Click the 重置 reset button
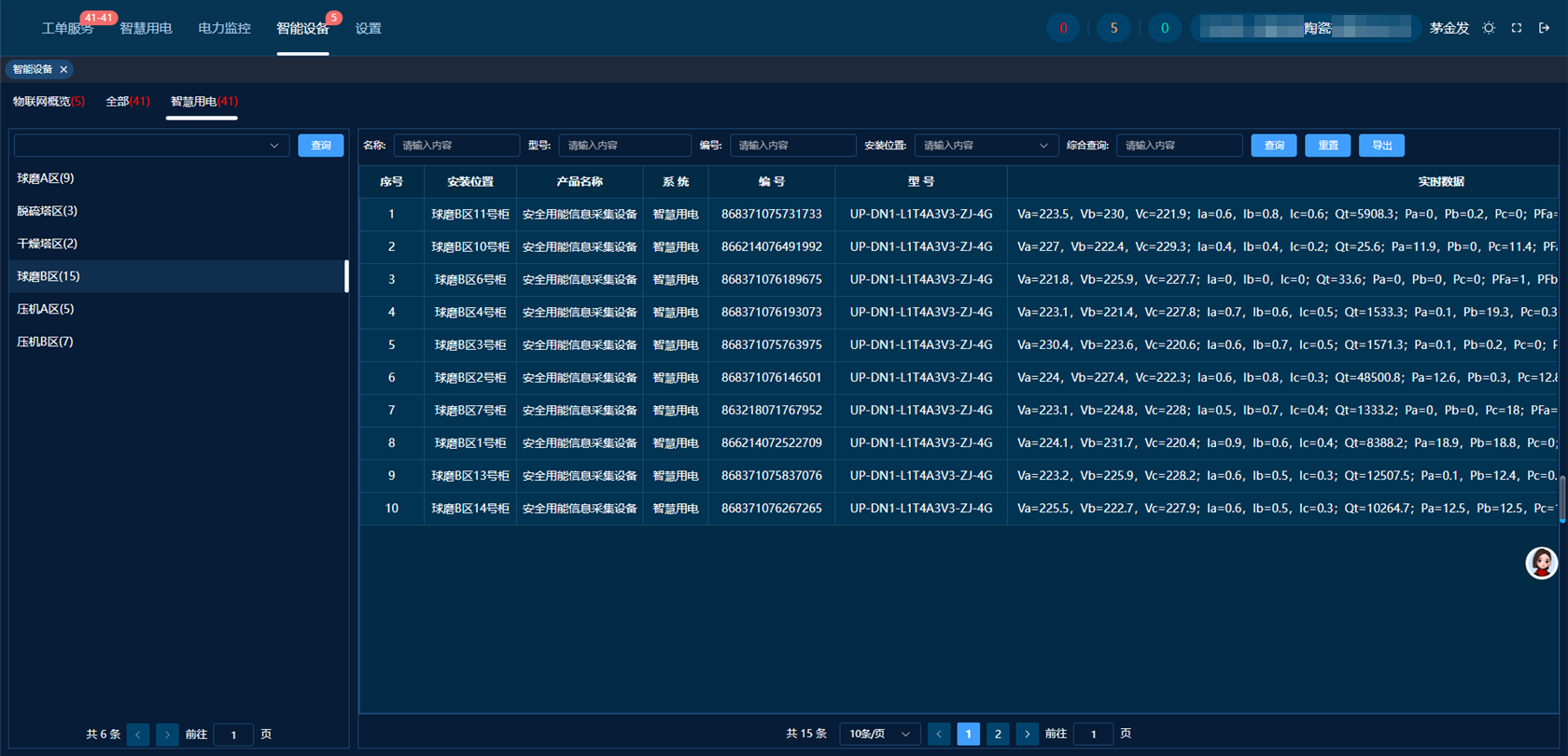Screen dimensions: 1568x756 (1327, 146)
